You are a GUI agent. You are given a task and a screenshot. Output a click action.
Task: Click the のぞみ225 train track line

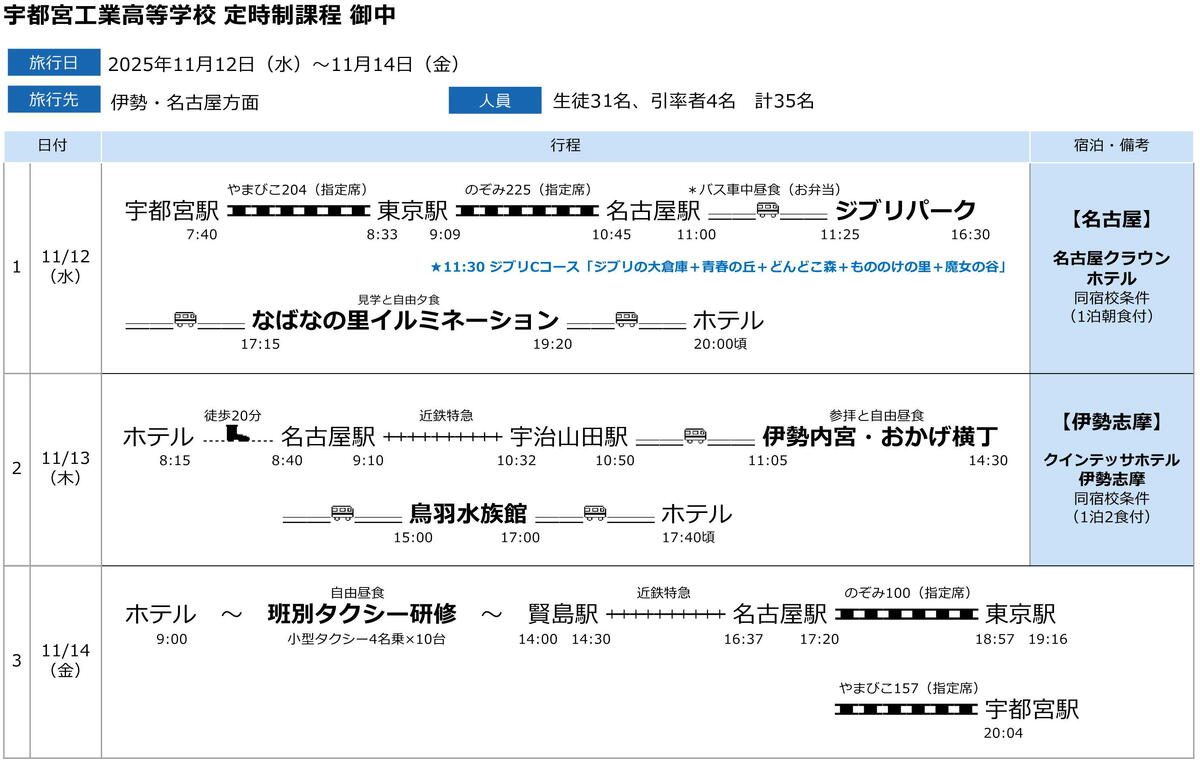click(528, 210)
